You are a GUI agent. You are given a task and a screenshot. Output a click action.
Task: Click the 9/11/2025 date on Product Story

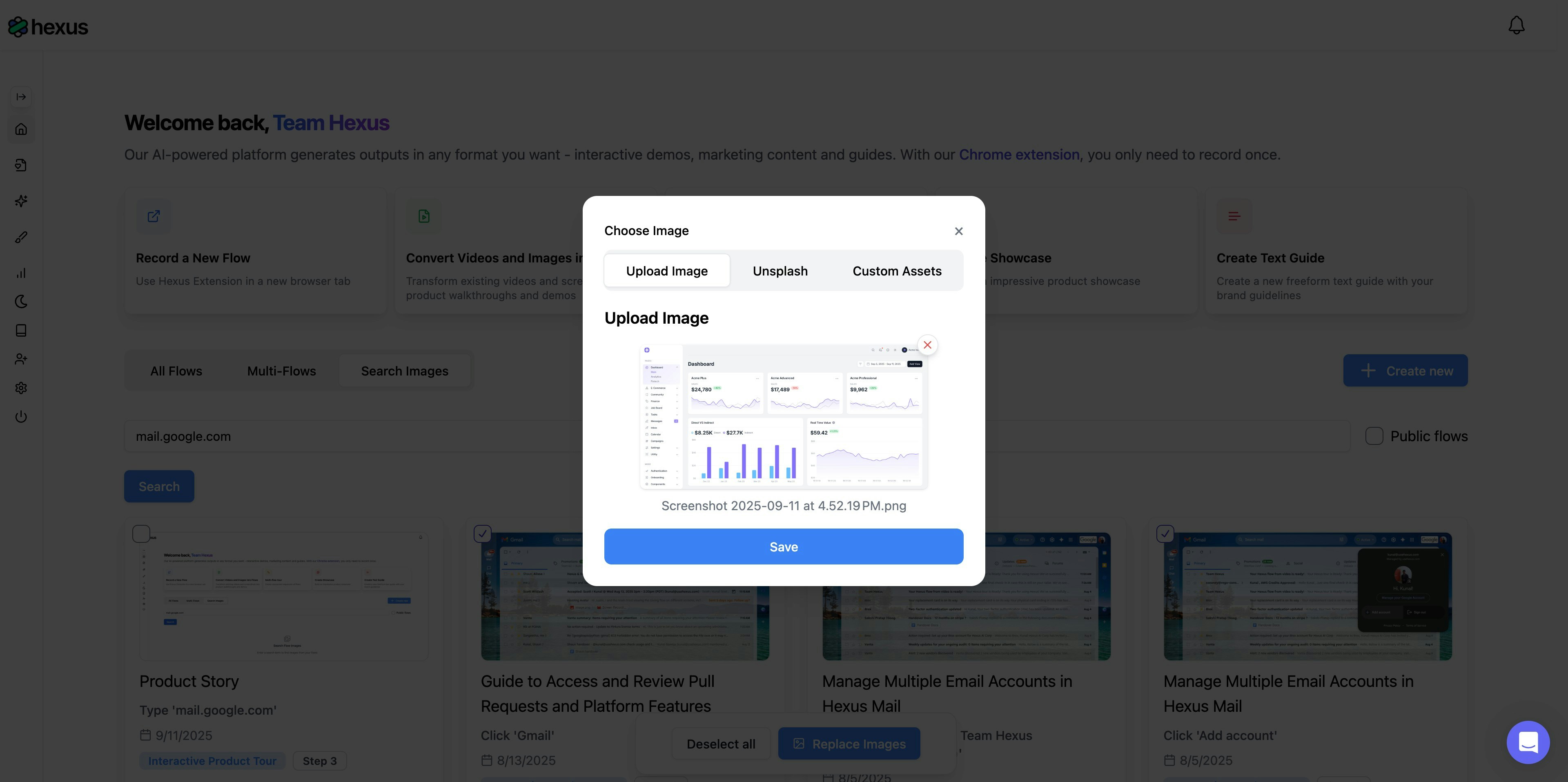[183, 735]
